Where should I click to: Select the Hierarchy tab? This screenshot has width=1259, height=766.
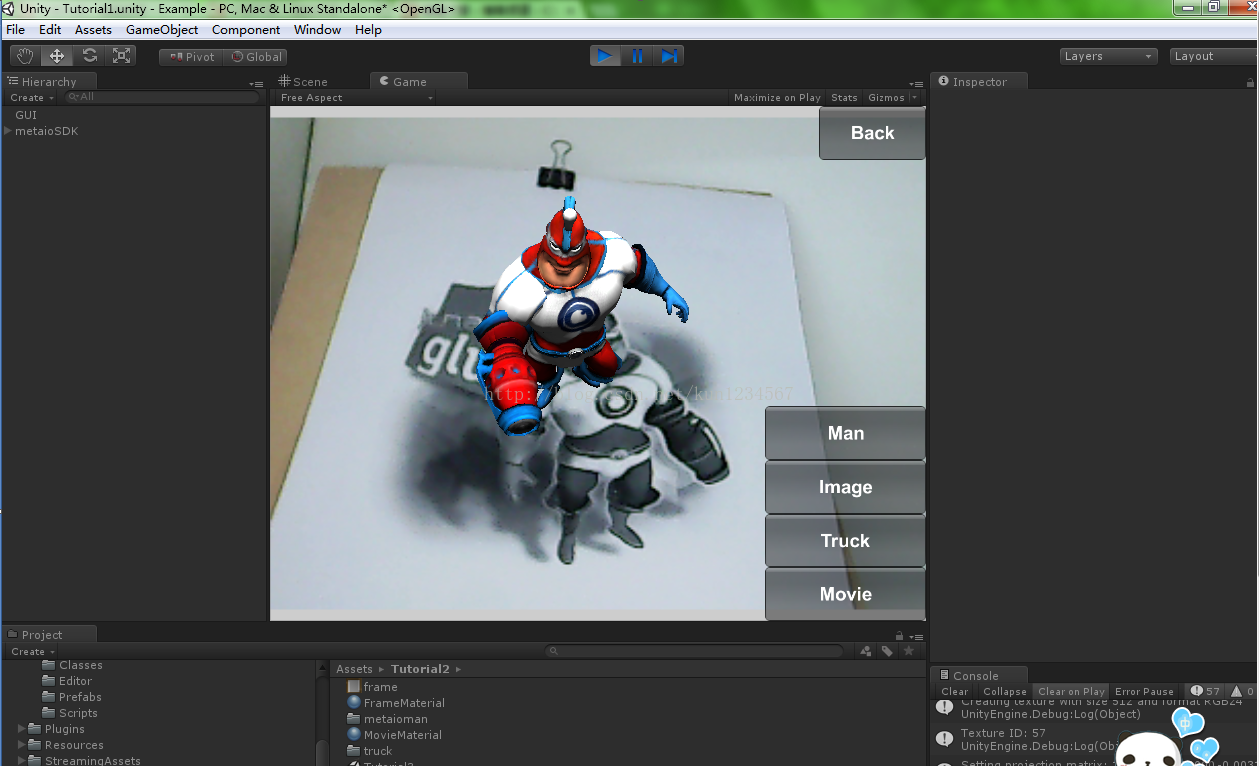click(49, 82)
